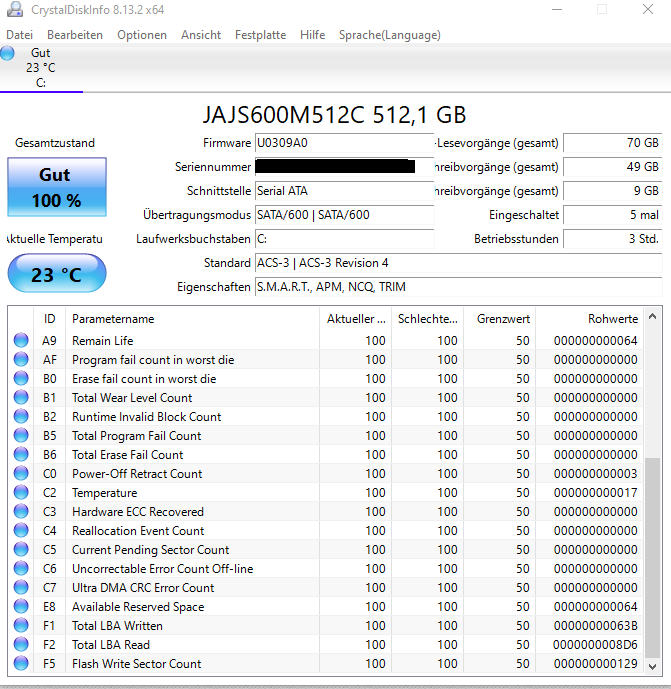Screen dimensions: 671x689
Task: Click status orb beside Total LBA Read
Action: coord(21,645)
